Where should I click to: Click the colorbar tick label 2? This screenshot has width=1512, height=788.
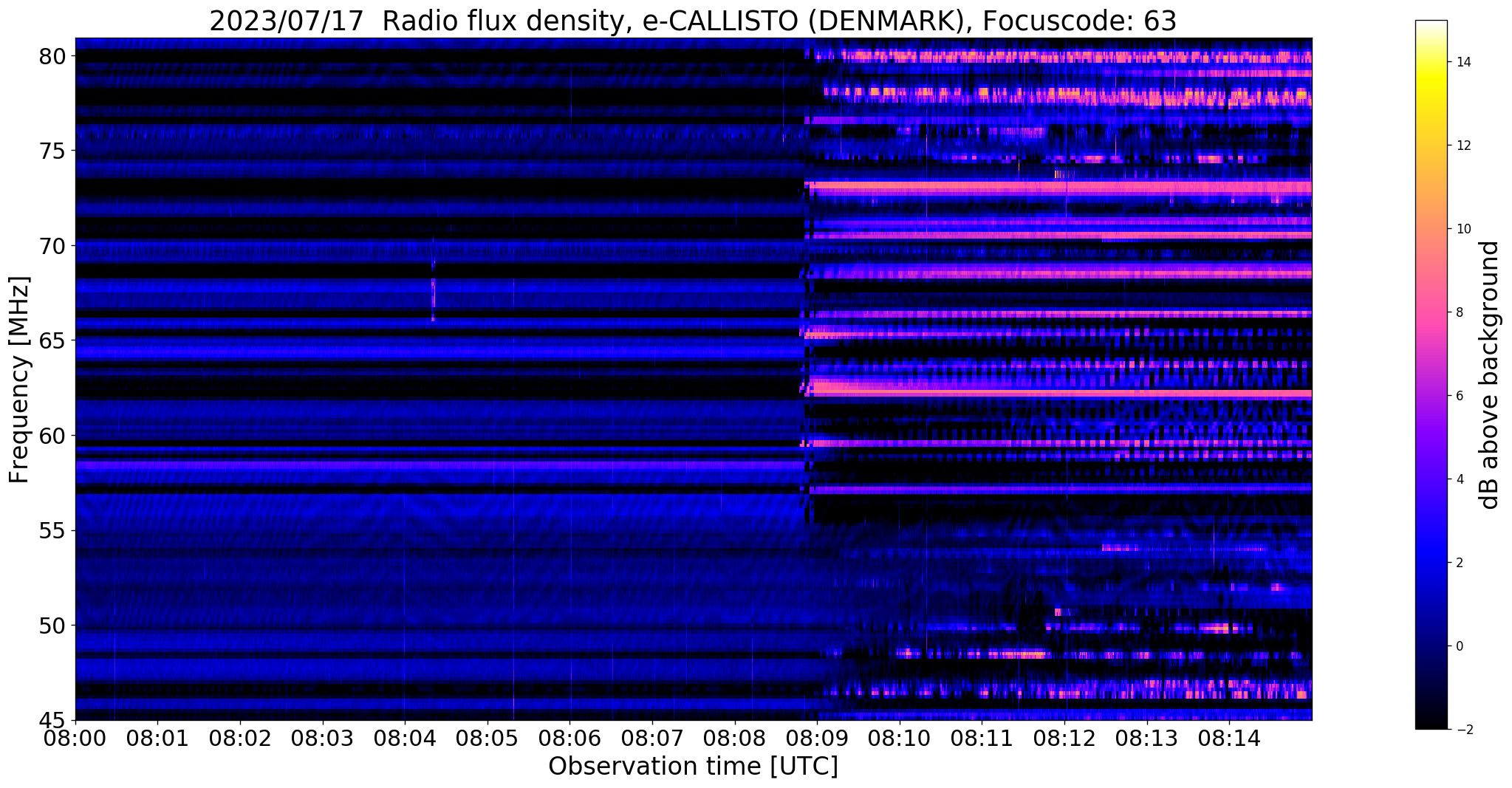coord(1460,563)
